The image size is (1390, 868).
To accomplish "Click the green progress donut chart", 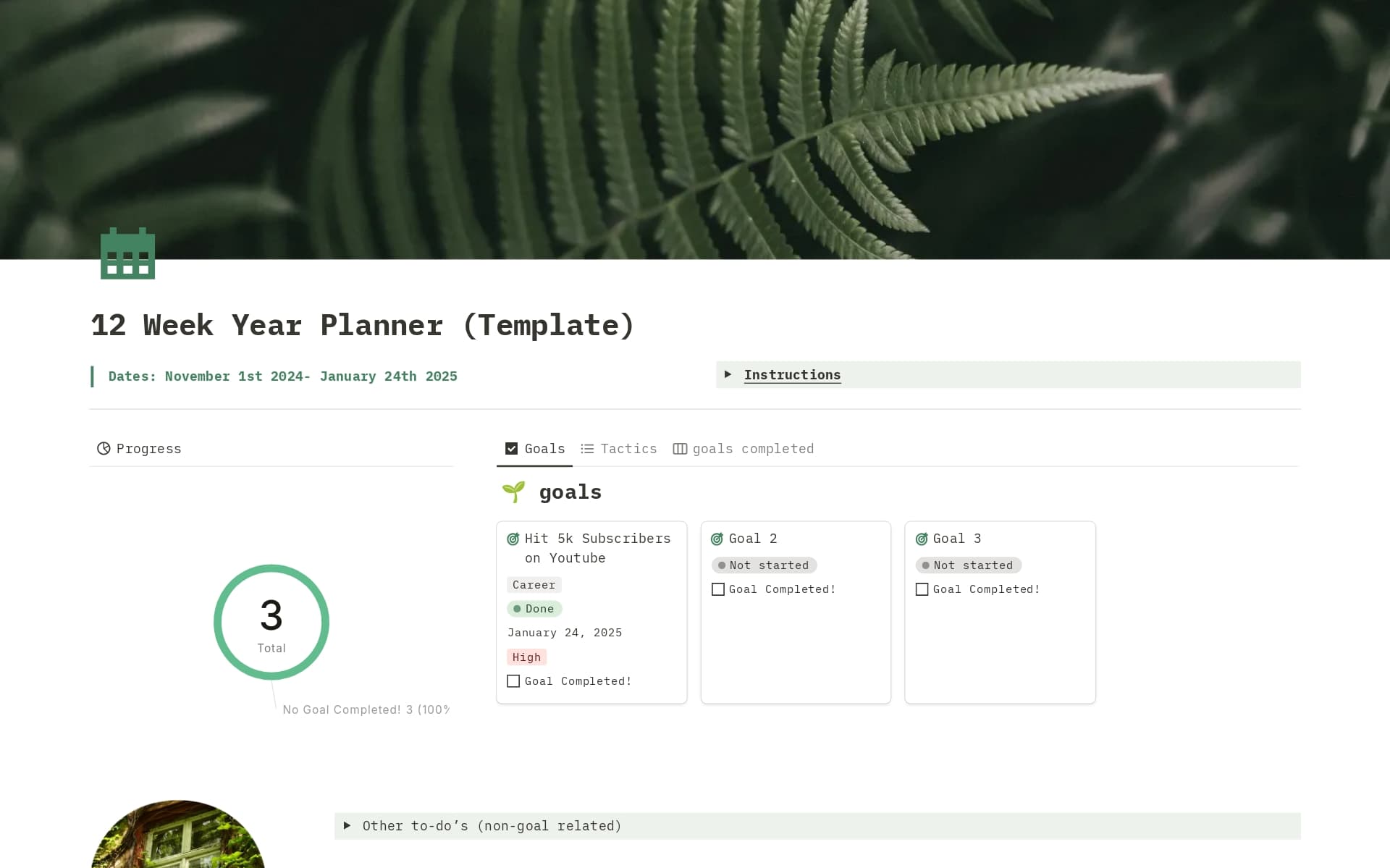I will 271,622.
